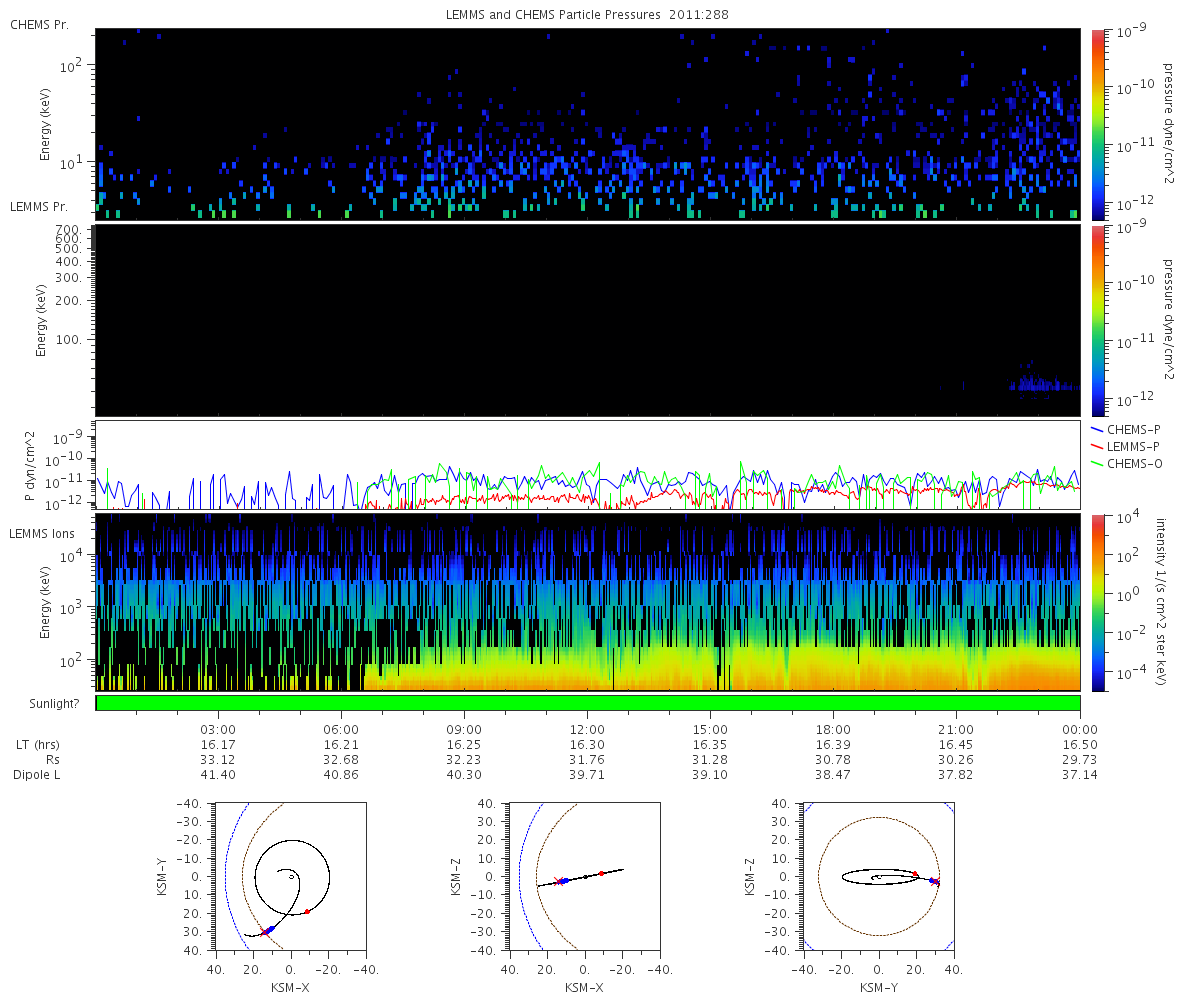The image size is (1200, 1000).
Task: Click the LEMMS Ions intensity color bar
Action: (1099, 602)
